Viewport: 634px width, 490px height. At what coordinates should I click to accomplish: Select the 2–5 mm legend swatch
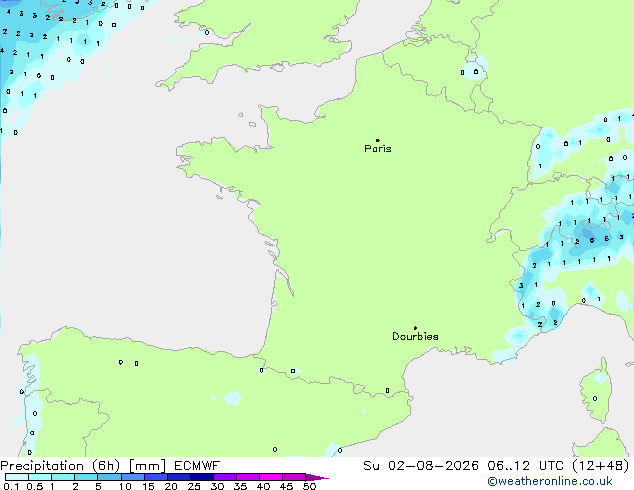86,477
